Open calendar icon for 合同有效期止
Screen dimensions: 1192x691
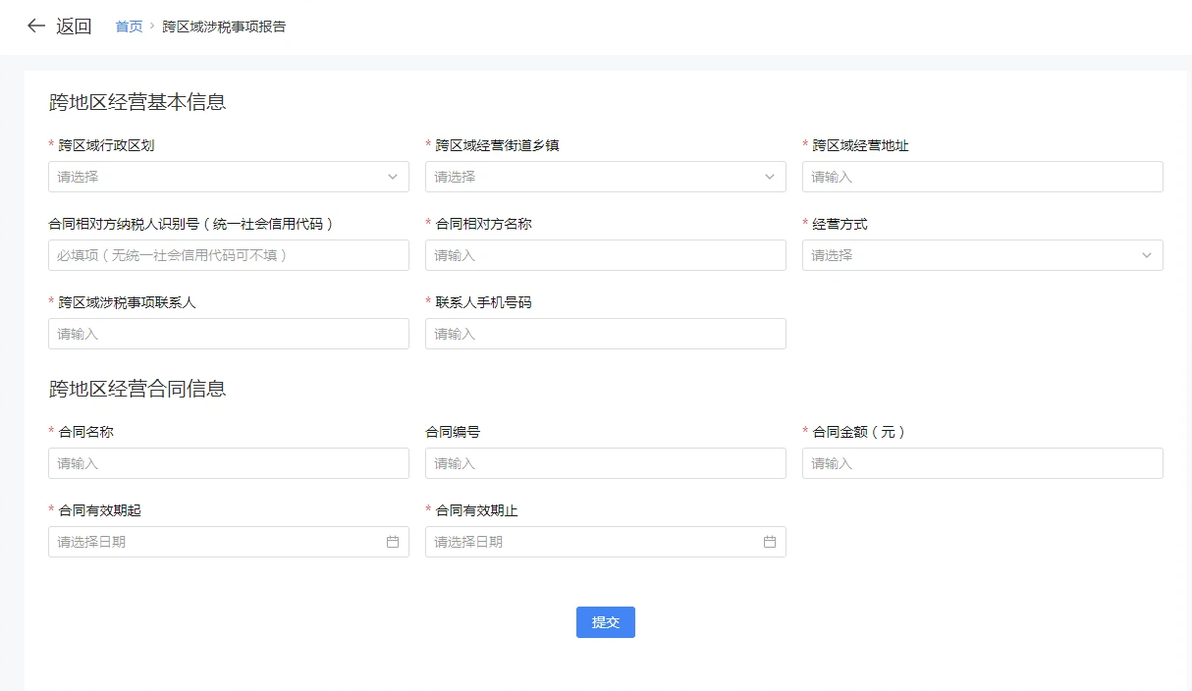click(x=770, y=542)
